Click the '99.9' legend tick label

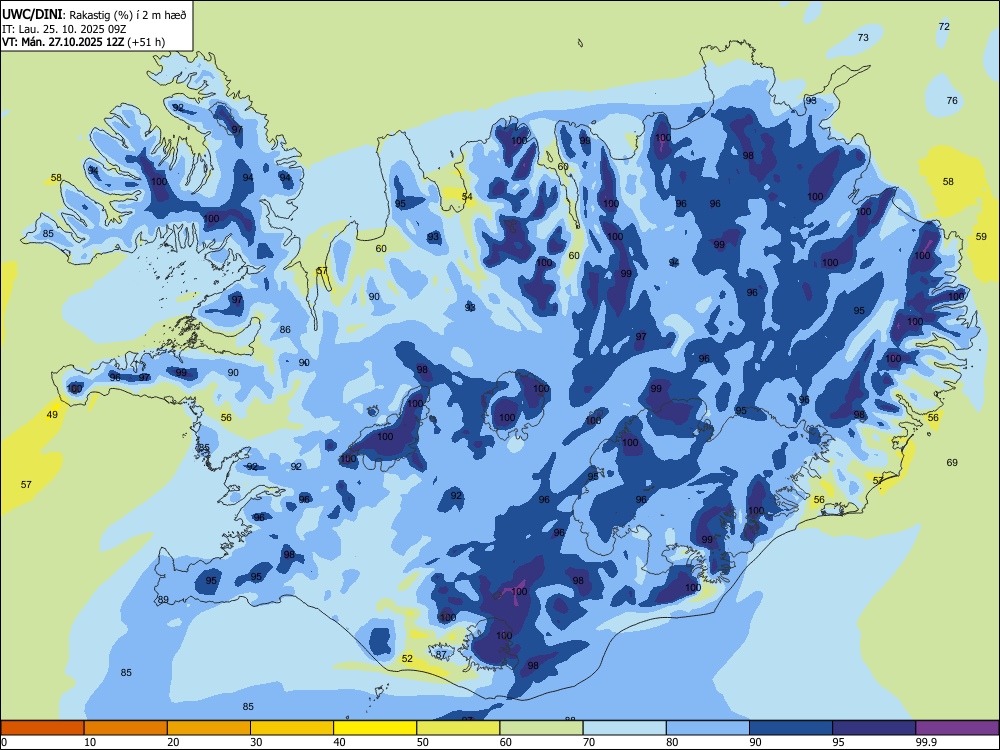pyautogui.click(x=925, y=742)
